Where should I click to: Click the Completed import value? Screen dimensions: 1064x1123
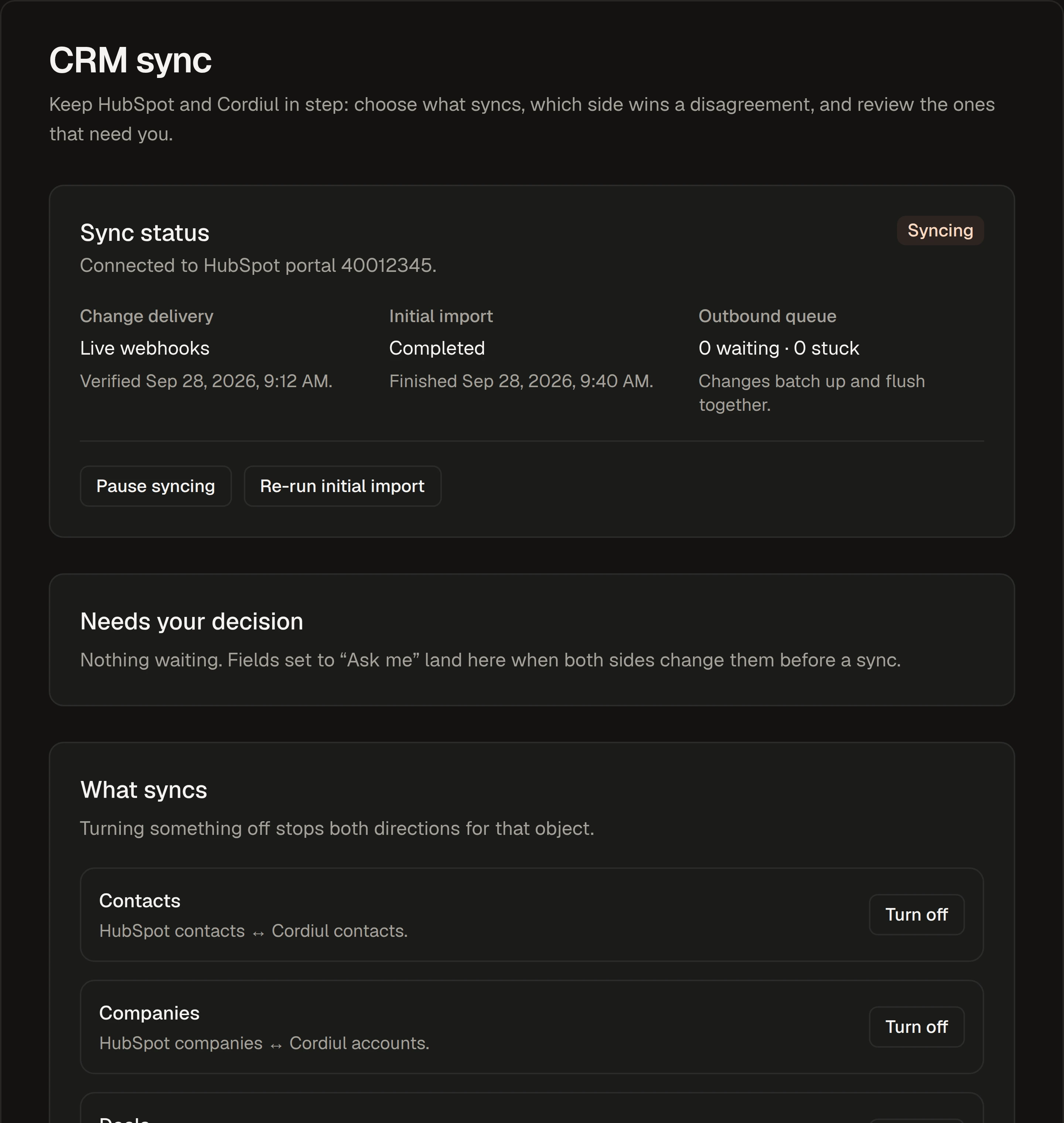tap(437, 348)
